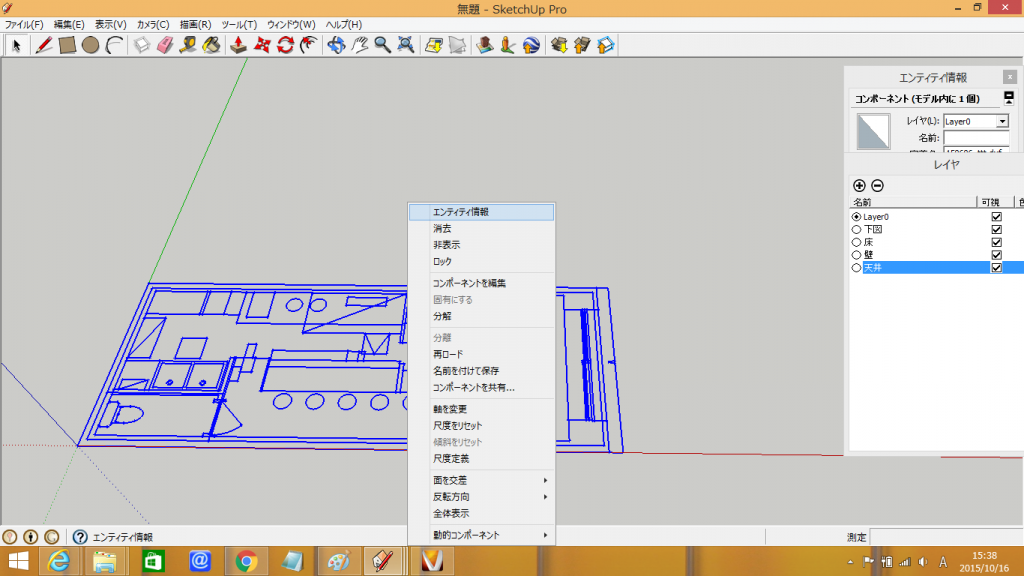
Task: Pick the Paint Bucket tool
Action: pos(211,45)
